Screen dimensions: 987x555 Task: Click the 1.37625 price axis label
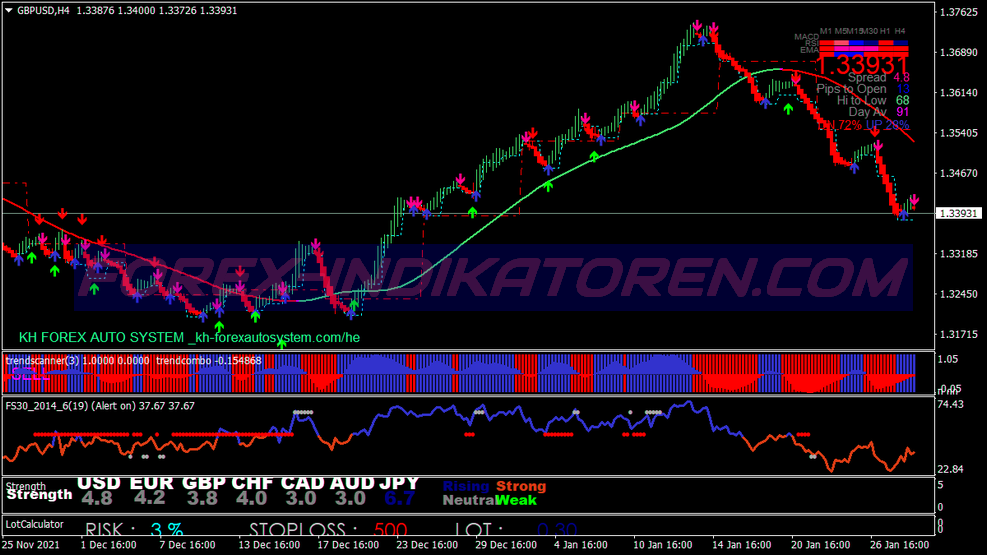(958, 12)
